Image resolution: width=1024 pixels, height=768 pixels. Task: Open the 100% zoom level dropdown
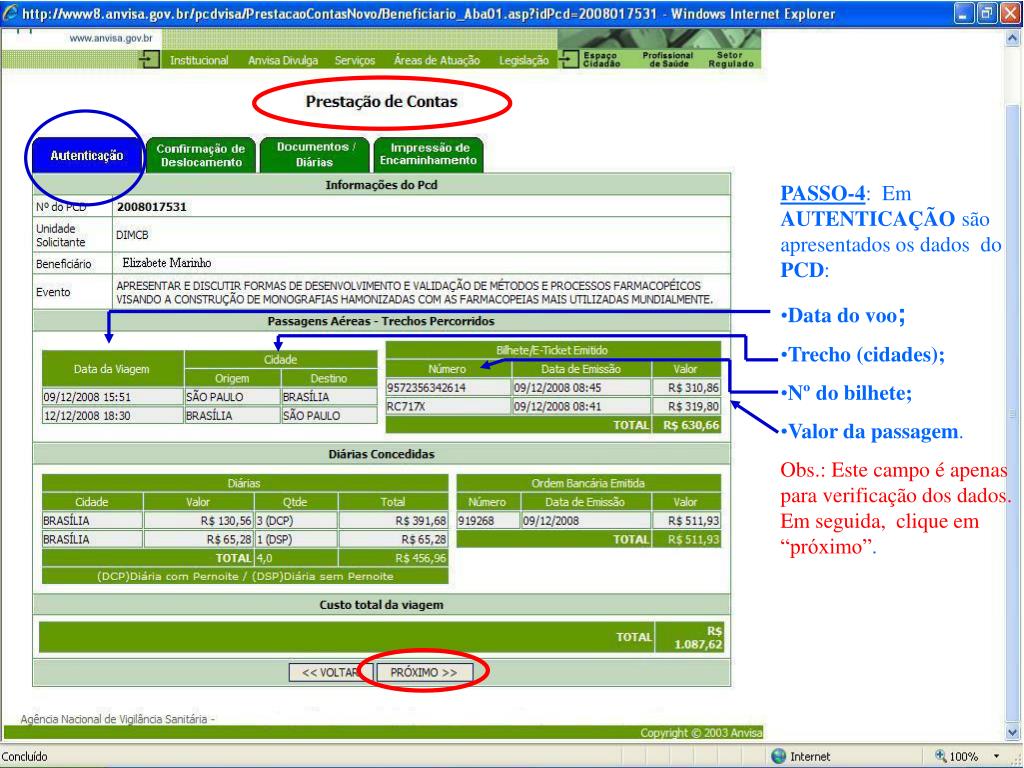click(x=994, y=757)
